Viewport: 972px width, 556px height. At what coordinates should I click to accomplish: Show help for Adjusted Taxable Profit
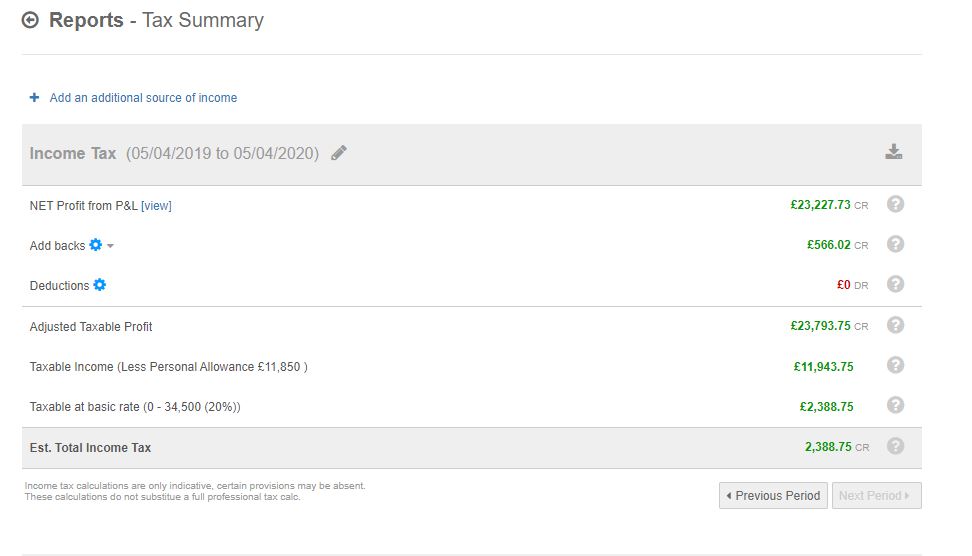[x=895, y=325]
